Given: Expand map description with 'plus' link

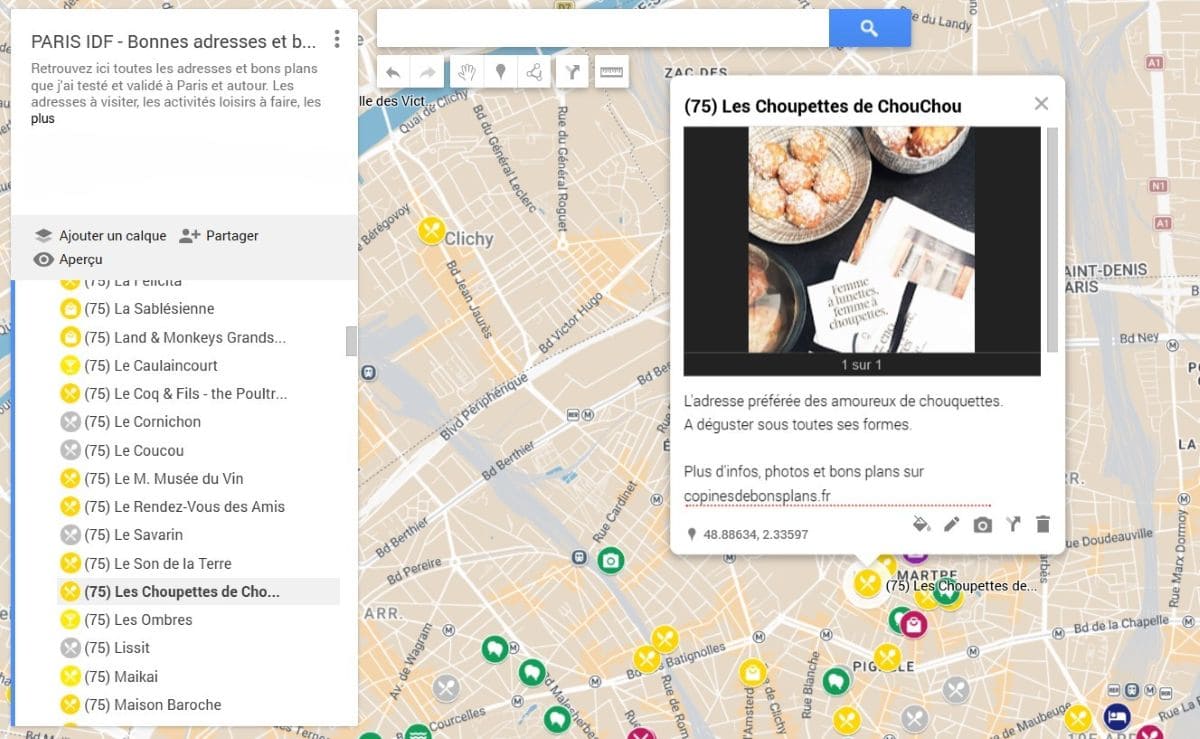Looking at the screenshot, I should (43, 118).
